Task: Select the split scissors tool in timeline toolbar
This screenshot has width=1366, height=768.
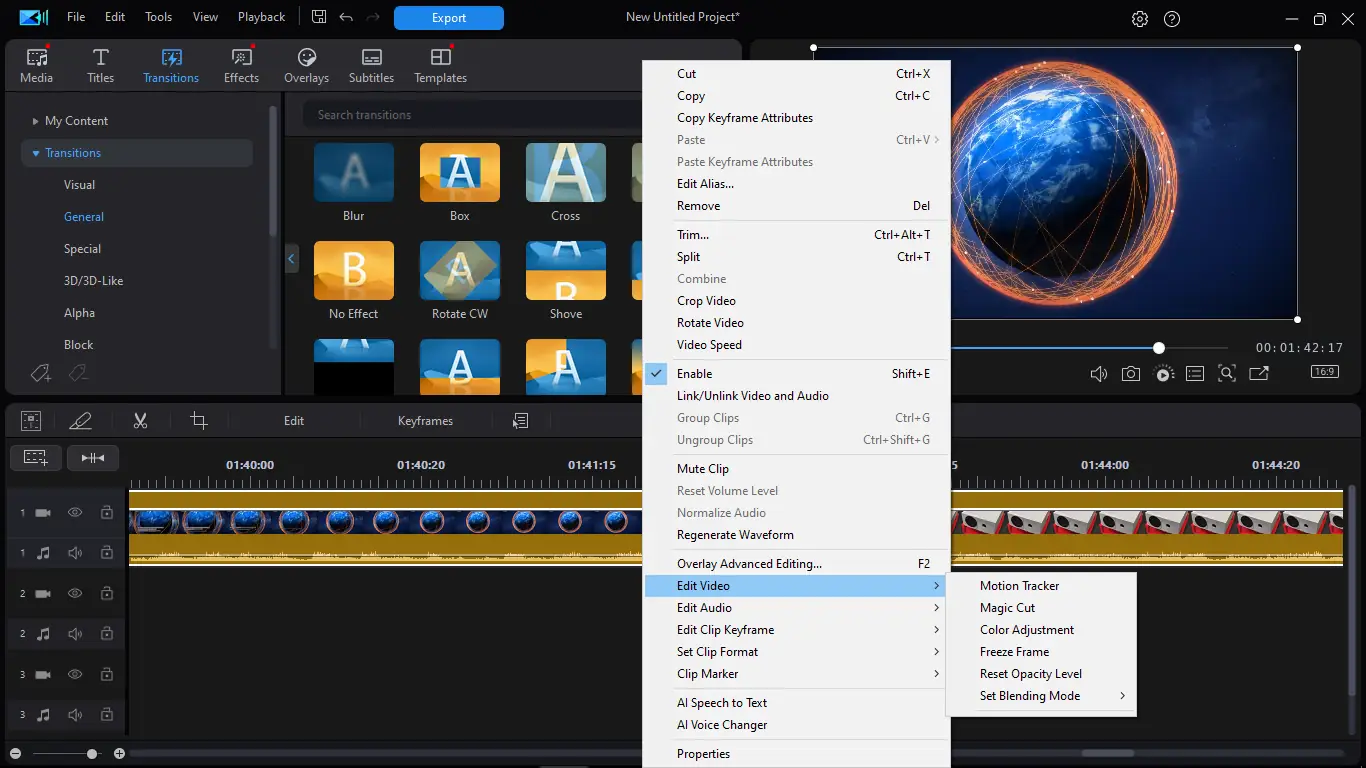Action: (x=140, y=421)
